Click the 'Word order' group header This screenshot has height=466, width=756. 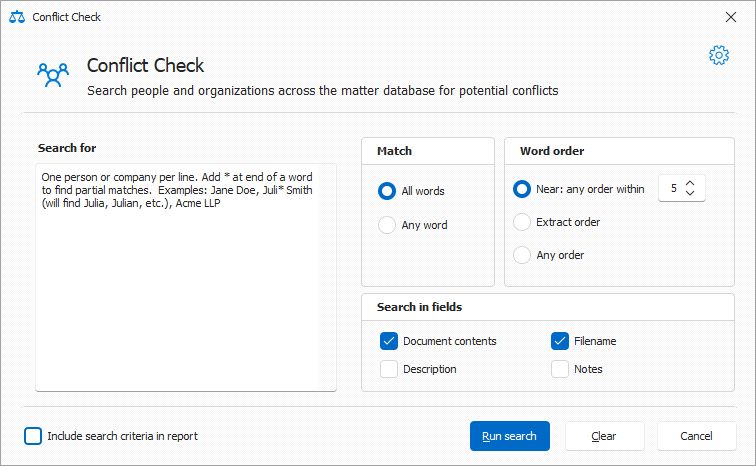point(552,151)
